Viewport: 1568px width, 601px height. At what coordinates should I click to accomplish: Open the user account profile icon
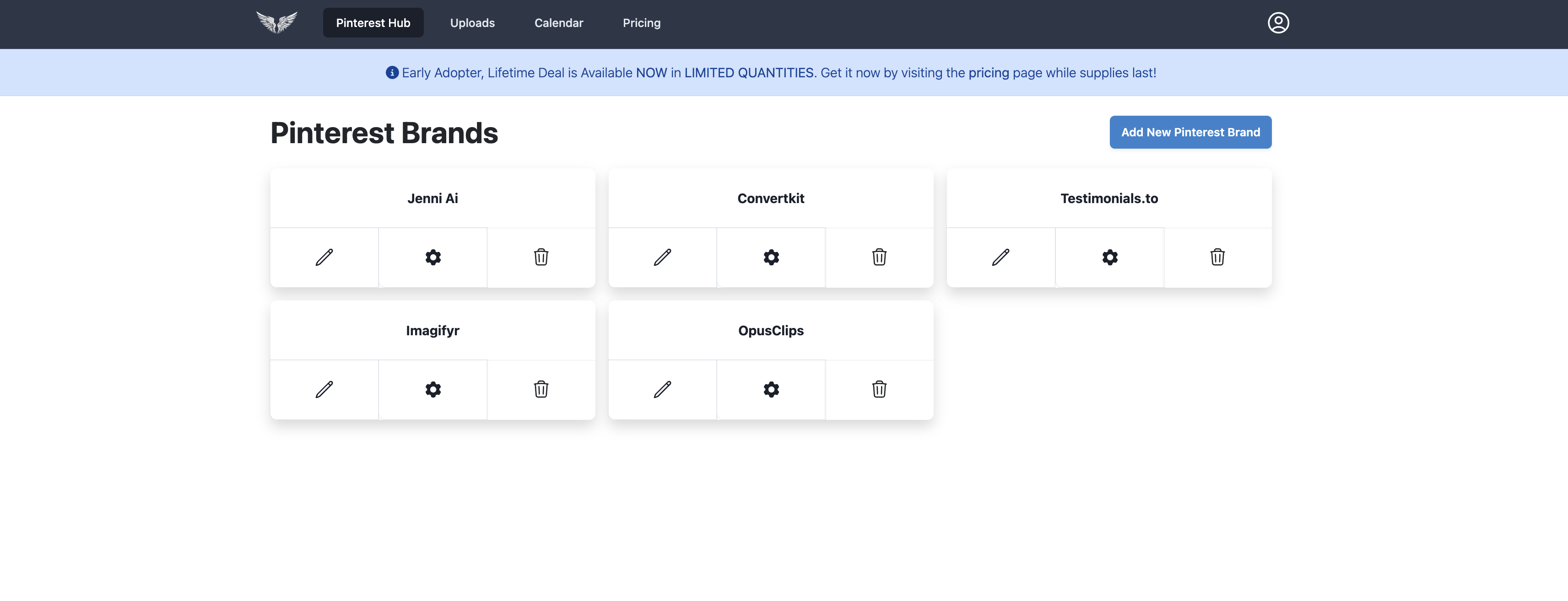pyautogui.click(x=1278, y=23)
